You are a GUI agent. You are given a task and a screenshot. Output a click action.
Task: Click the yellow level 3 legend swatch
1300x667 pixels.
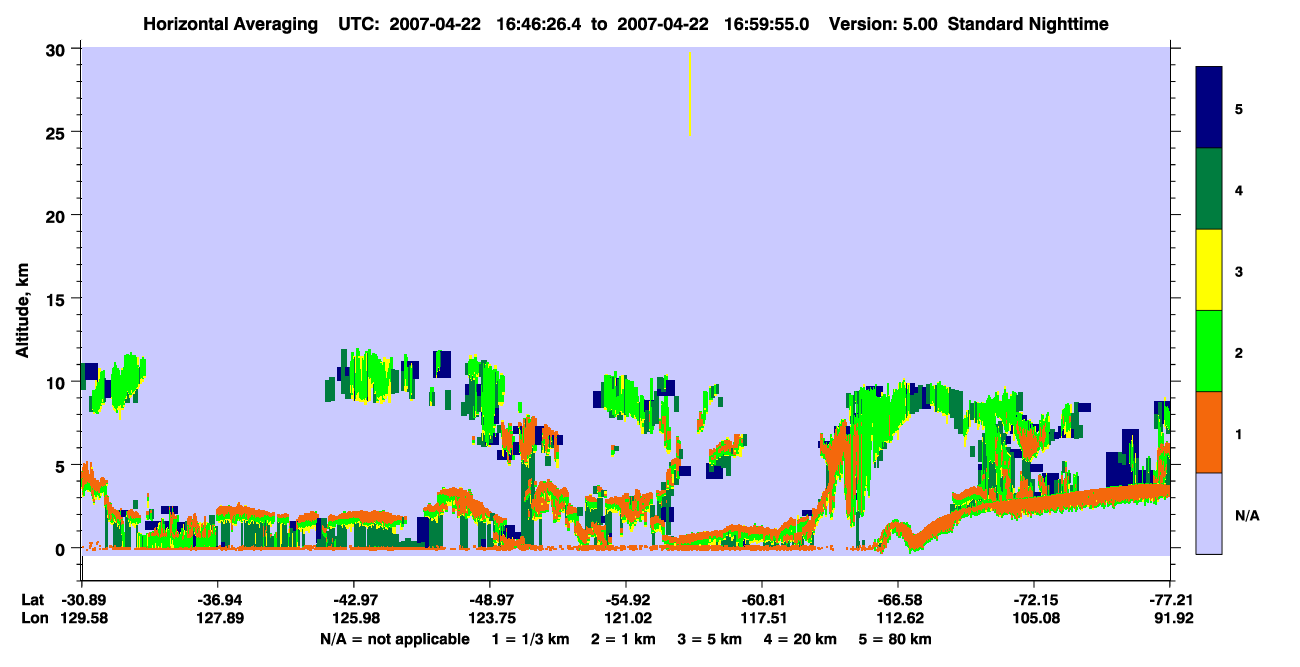pos(1209,270)
